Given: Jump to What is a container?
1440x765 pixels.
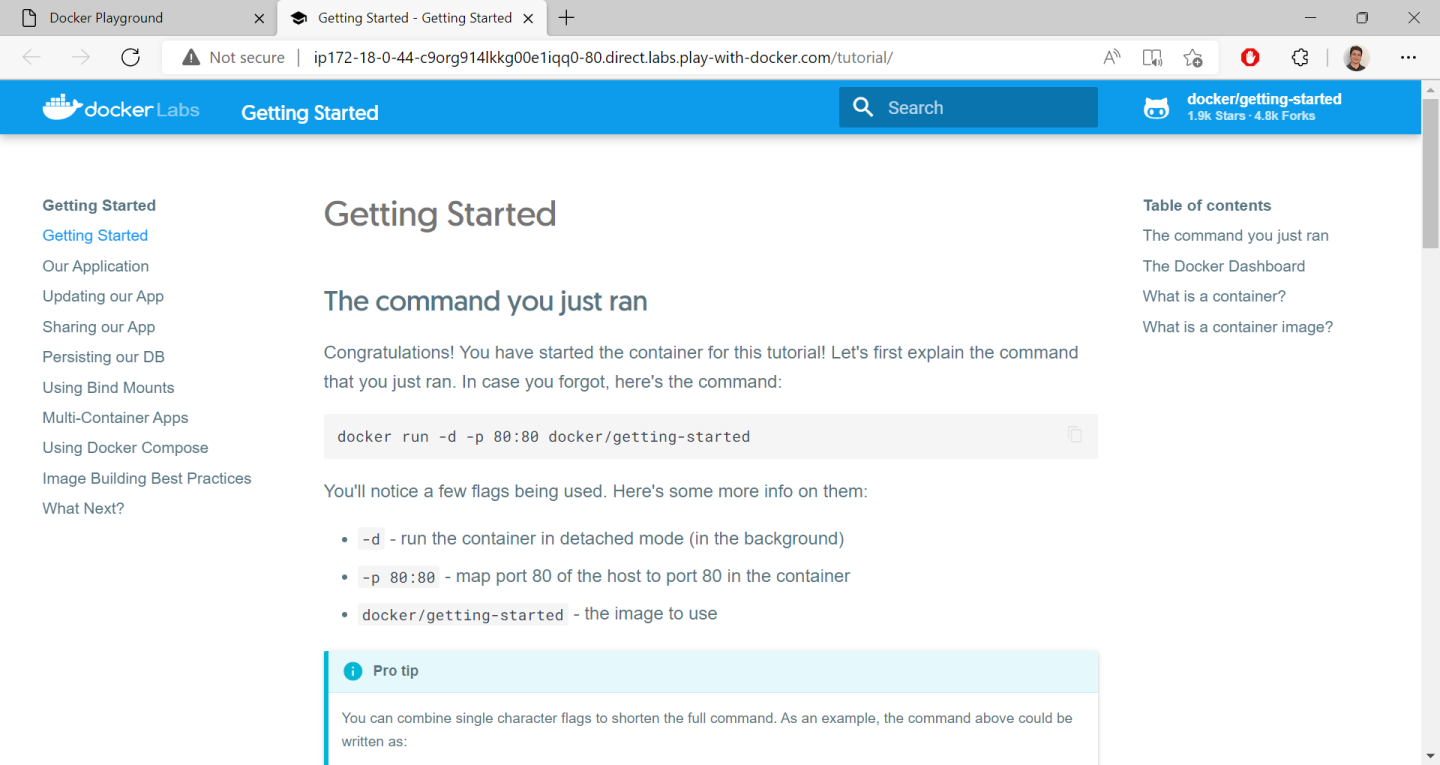Looking at the screenshot, I should (1214, 296).
